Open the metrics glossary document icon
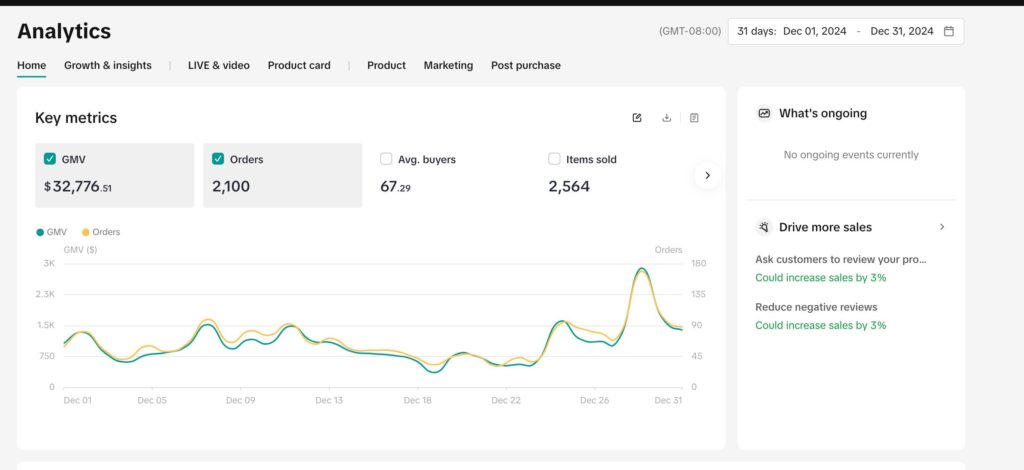Viewport: 1024px width, 470px height. click(x=694, y=118)
